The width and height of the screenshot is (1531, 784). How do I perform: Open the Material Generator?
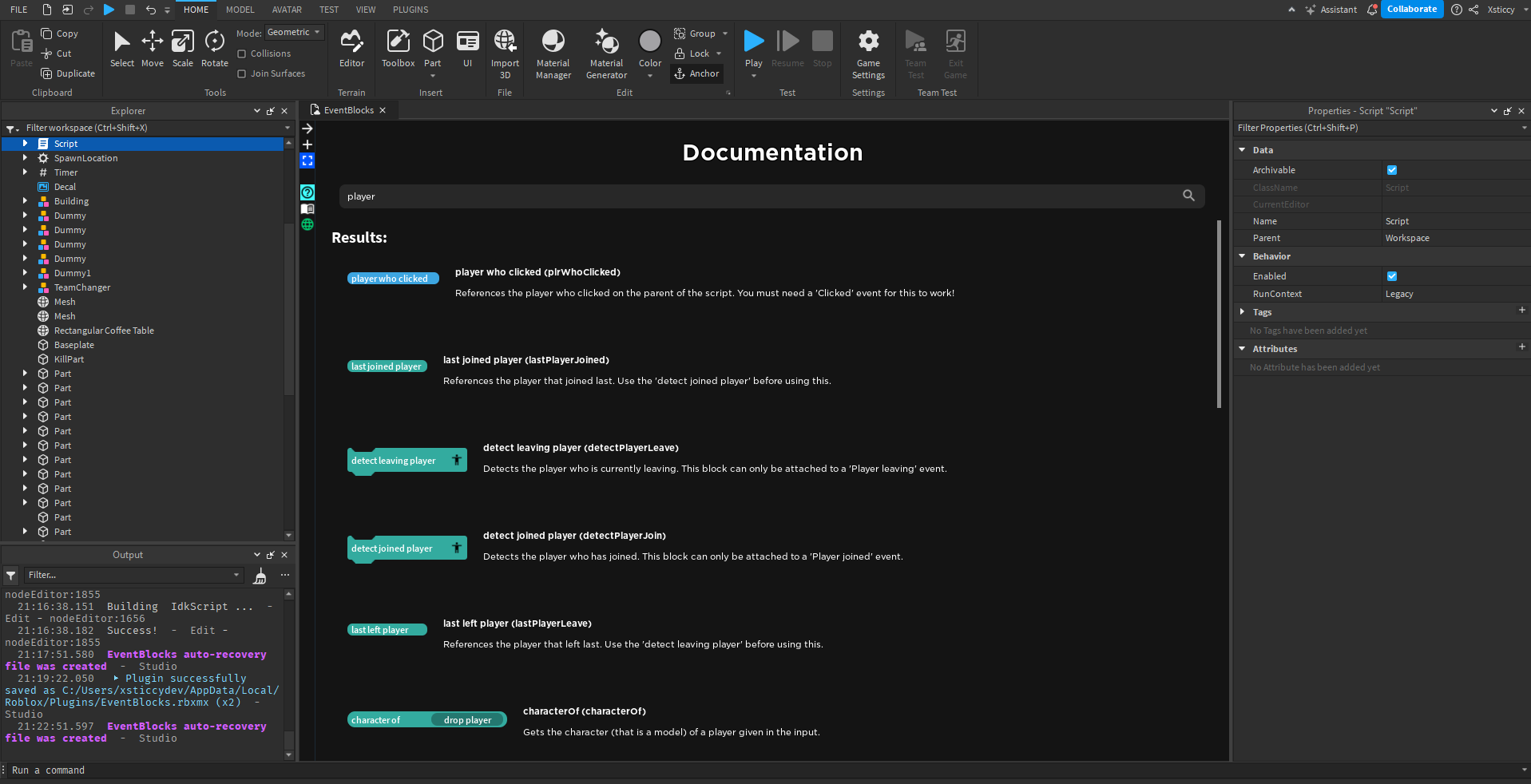(606, 49)
